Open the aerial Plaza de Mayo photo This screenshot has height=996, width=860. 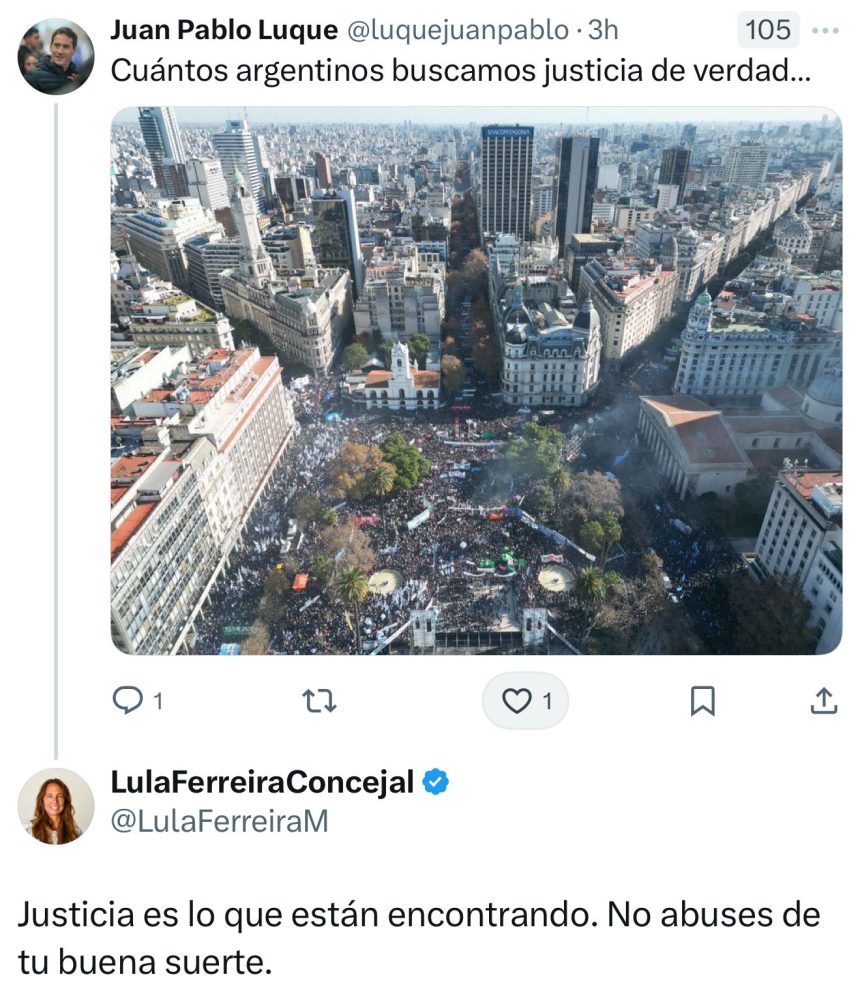476,380
